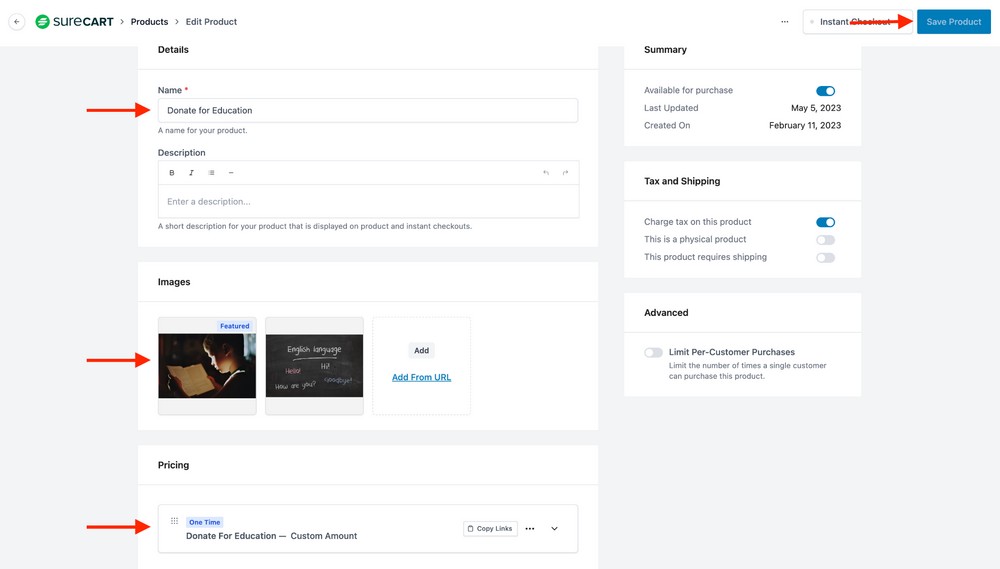Click the back arrow icon
The image size is (1000, 569).
coord(17,22)
